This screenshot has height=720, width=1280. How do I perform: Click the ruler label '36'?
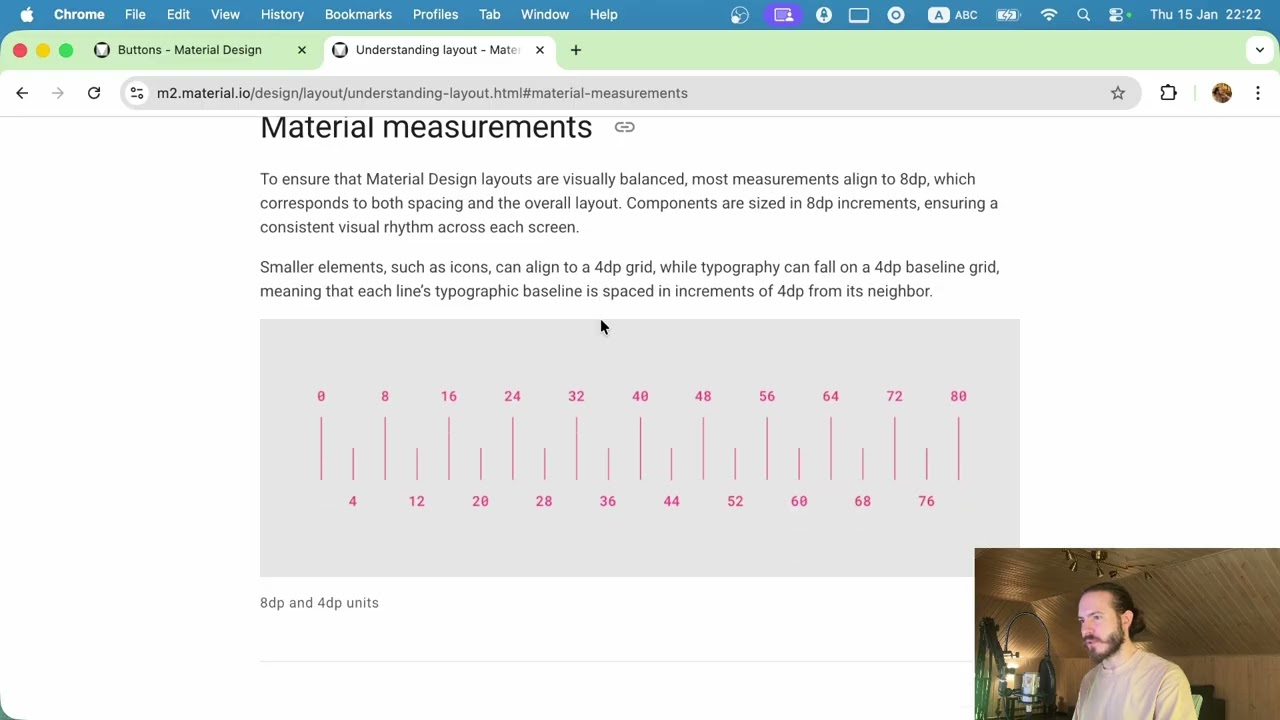(x=608, y=501)
